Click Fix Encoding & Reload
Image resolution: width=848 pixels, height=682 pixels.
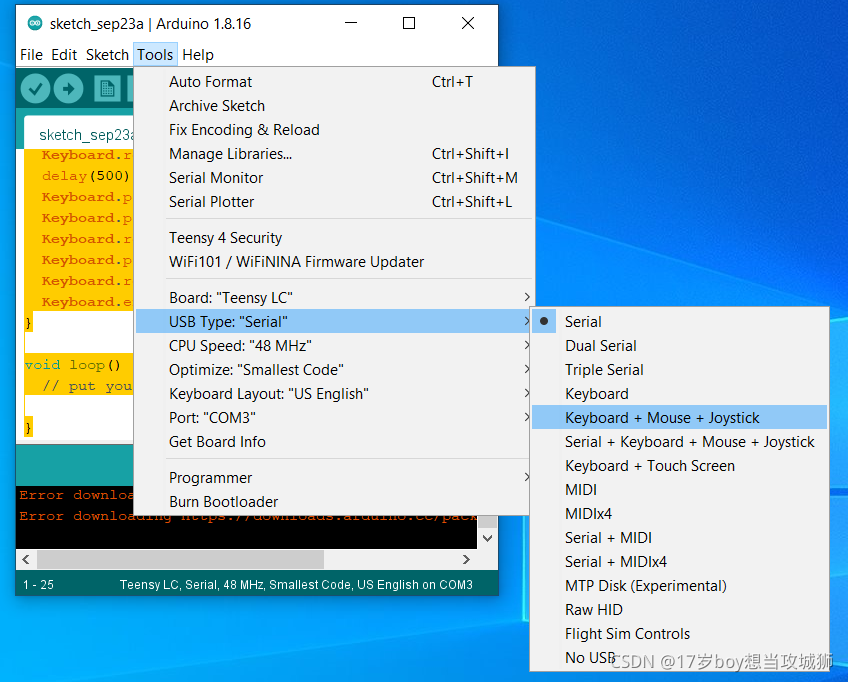pyautogui.click(x=333, y=130)
